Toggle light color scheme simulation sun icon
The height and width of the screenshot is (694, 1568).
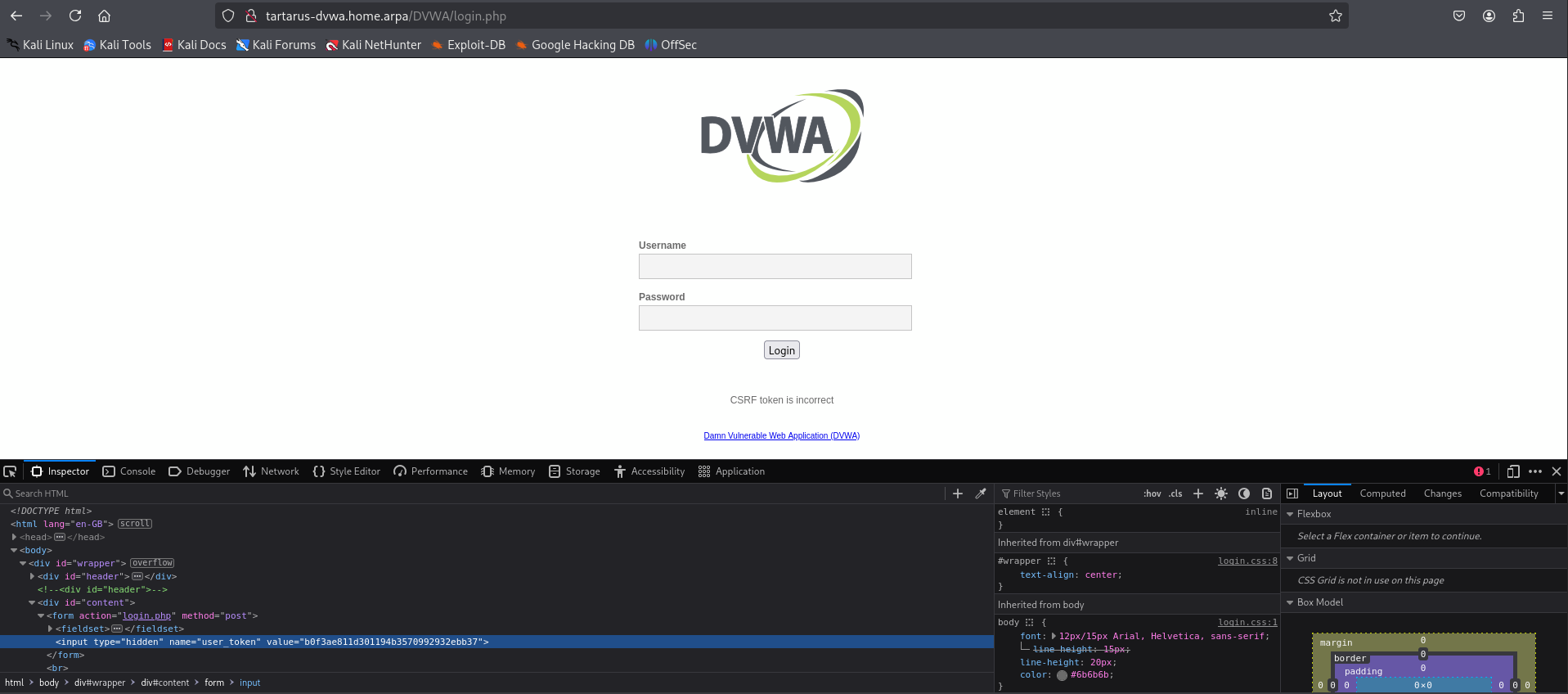1221,493
